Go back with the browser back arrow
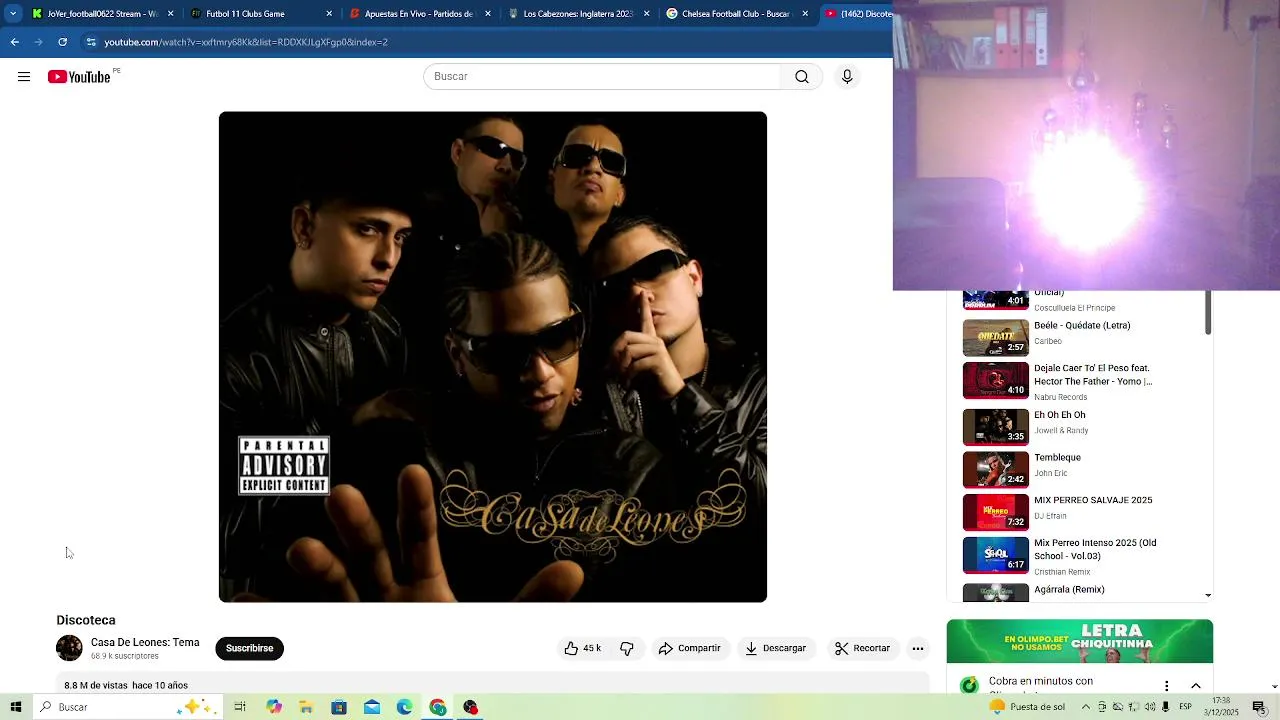1280x720 pixels. [x=14, y=42]
